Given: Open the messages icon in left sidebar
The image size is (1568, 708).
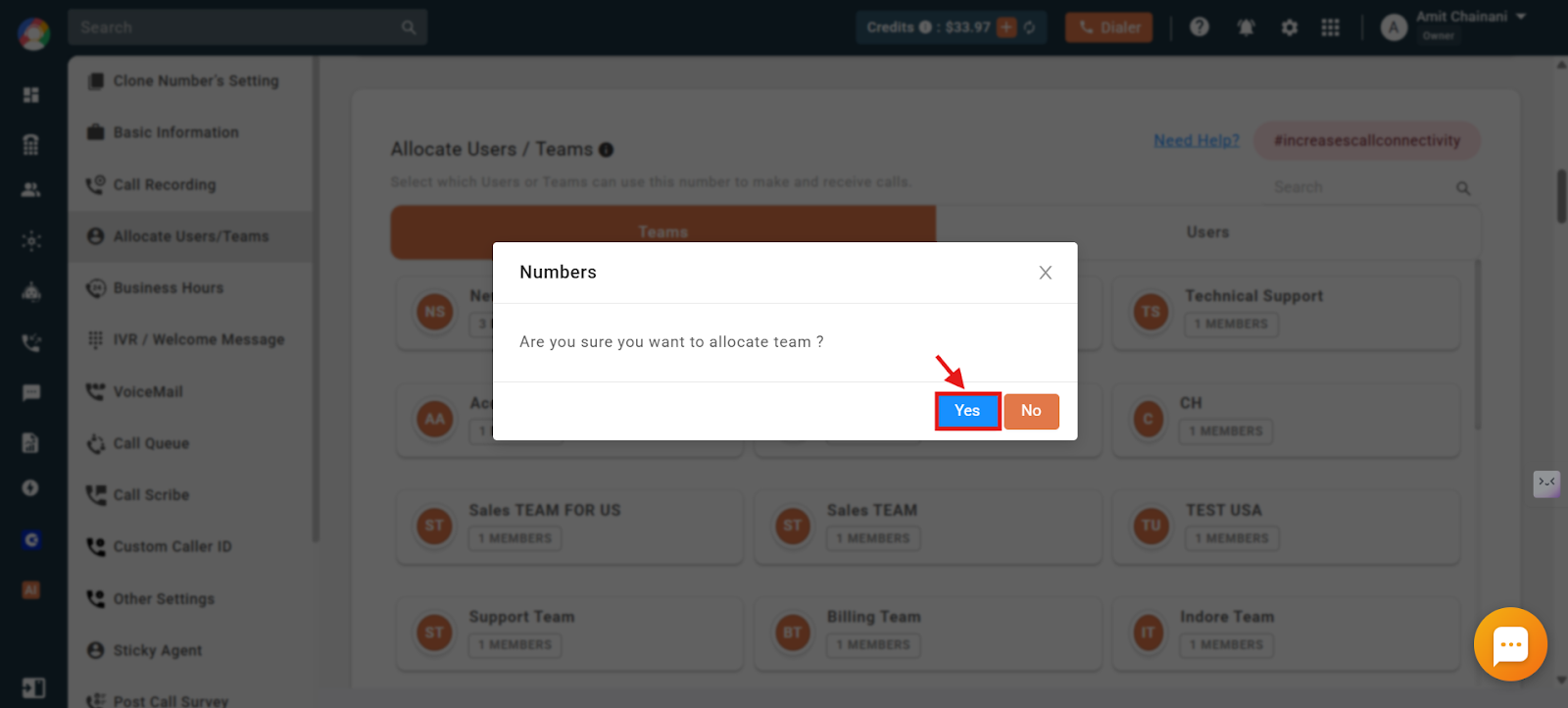Looking at the screenshot, I should (31, 393).
